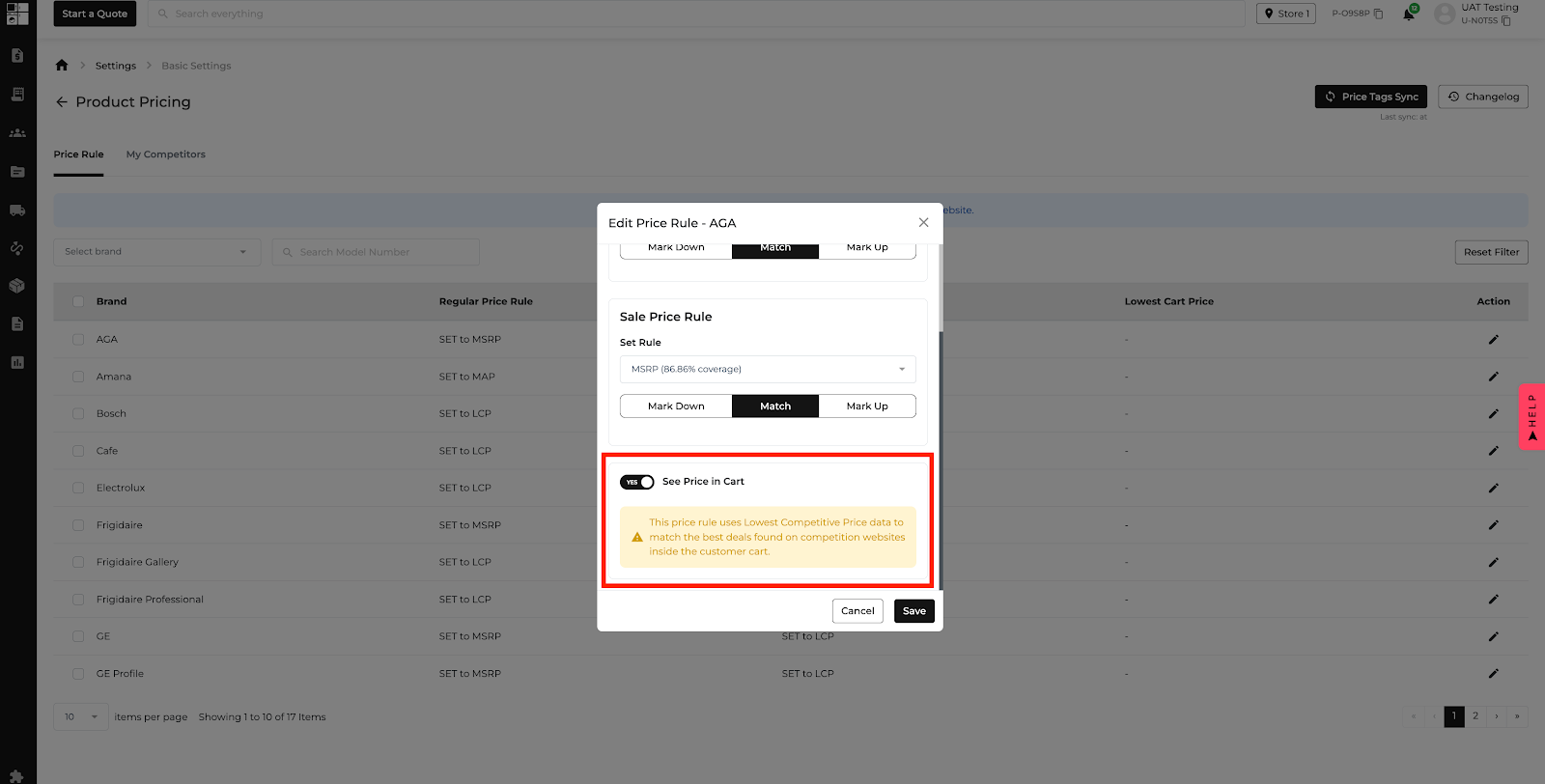Screen dimensions: 1545x784
Task: Click the back arrow beside Product Pricing
Action: click(62, 102)
